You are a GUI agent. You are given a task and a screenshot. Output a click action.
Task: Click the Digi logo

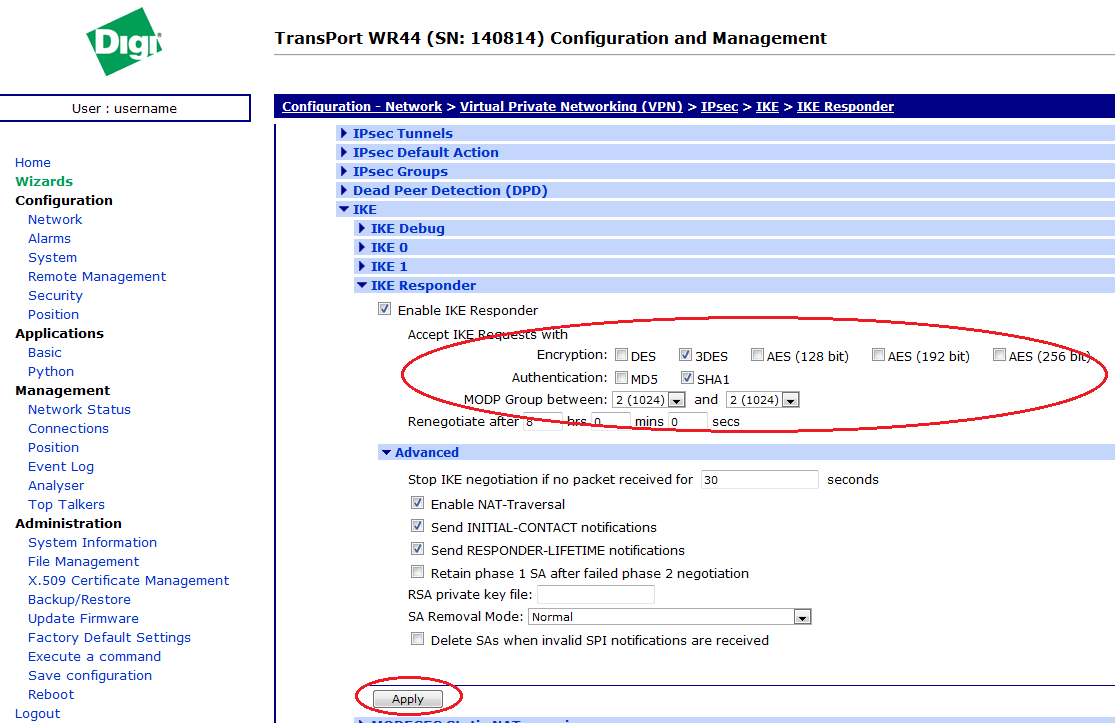pos(124,42)
